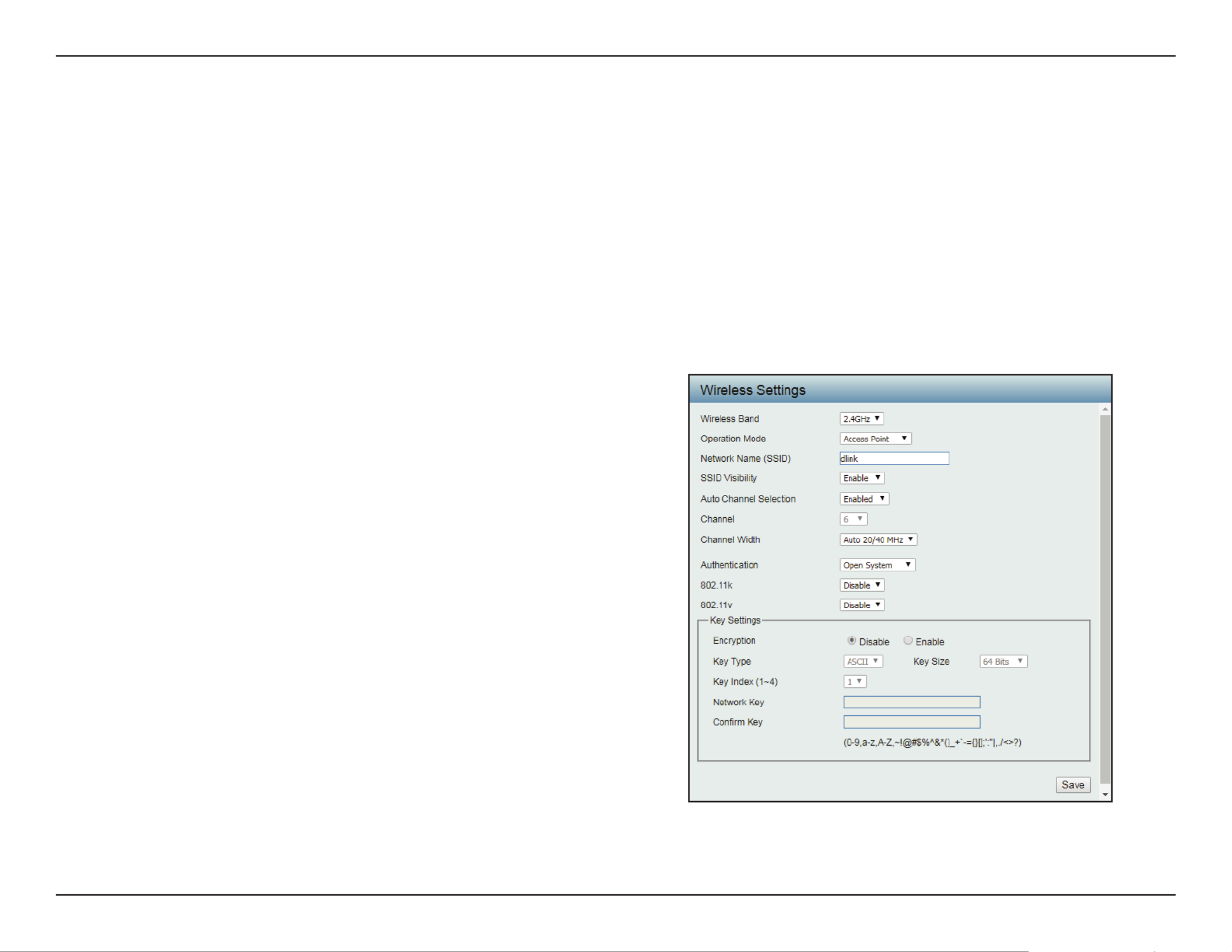Click the Key Settings group label
Viewport: 1232px width, 952px height.
click(x=735, y=620)
